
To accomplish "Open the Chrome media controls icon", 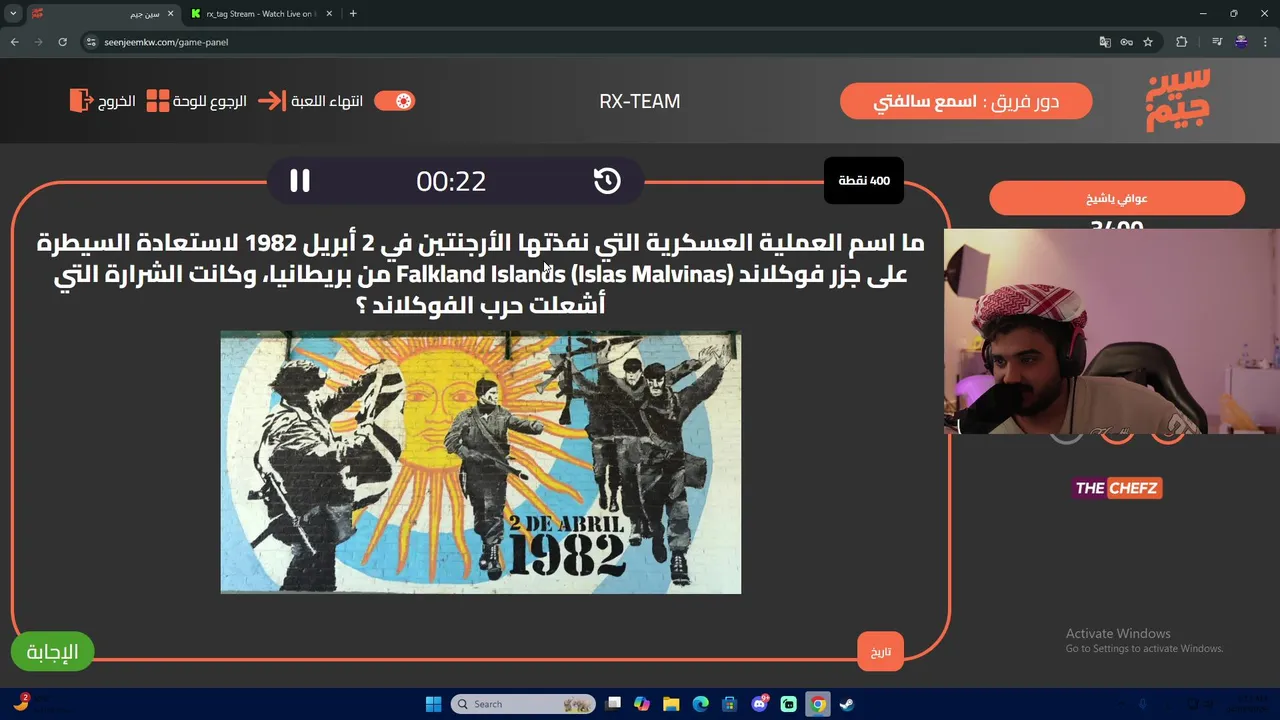I will (x=1217, y=42).
